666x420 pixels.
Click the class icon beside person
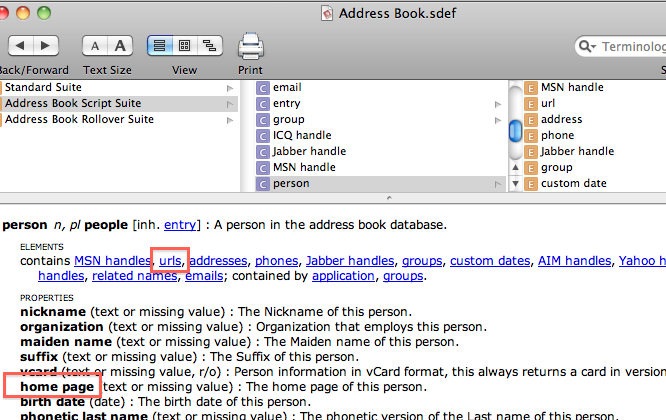[263, 184]
